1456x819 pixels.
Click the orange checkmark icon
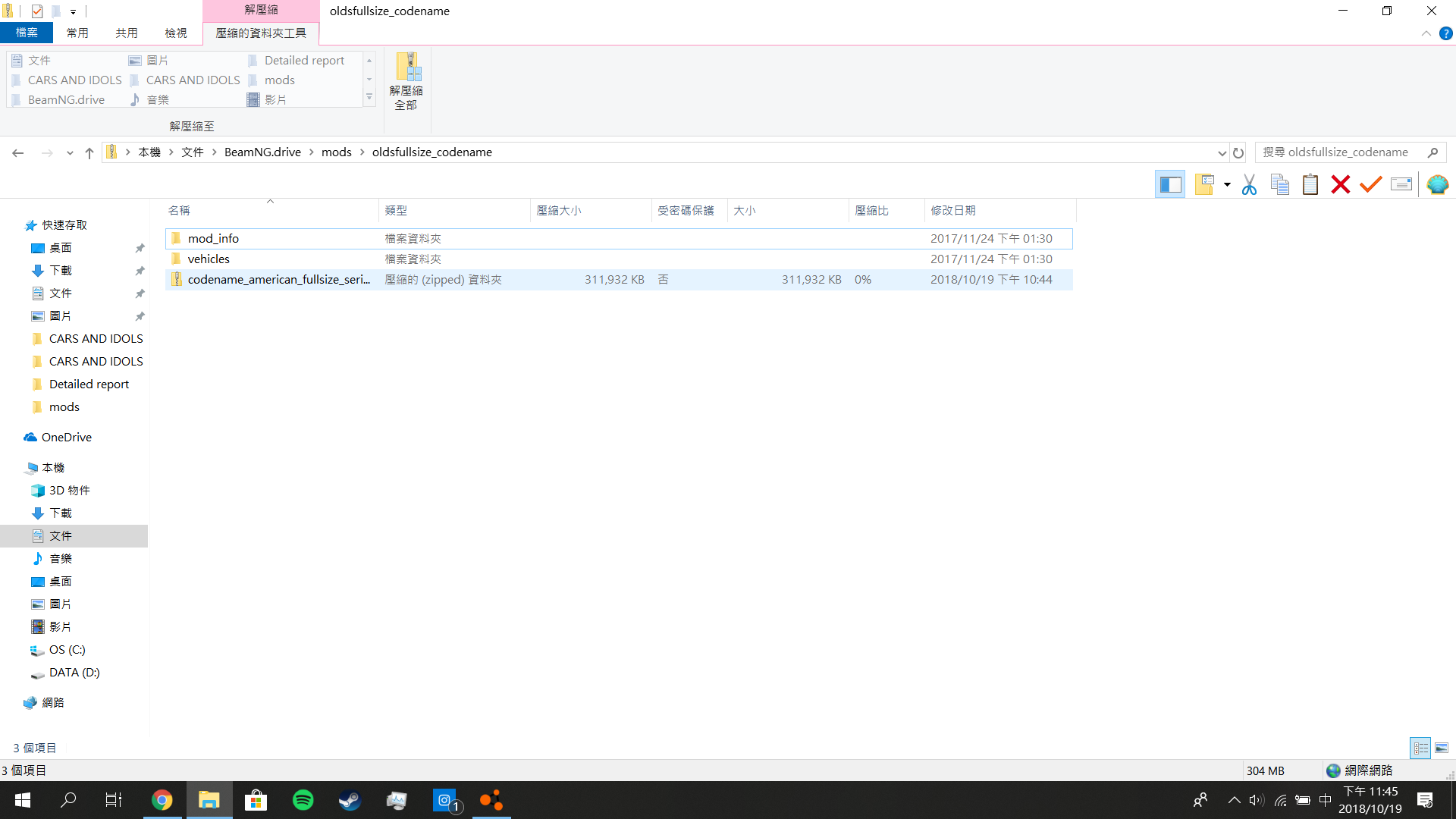tap(1371, 184)
